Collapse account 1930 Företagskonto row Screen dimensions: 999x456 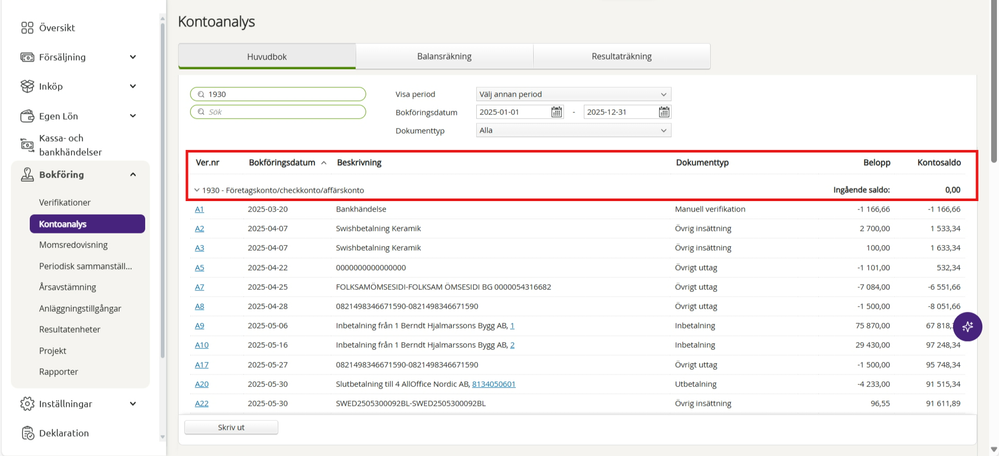click(197, 190)
